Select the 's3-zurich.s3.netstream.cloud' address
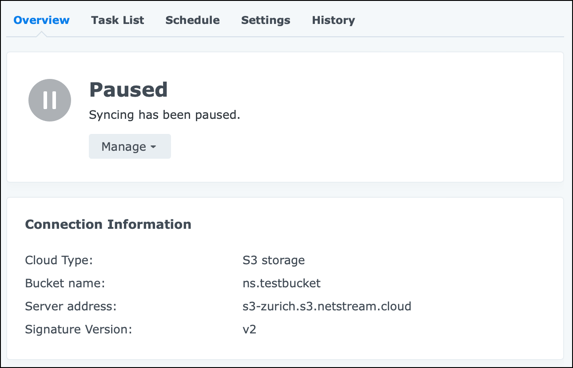The image size is (573, 368). [x=327, y=306]
